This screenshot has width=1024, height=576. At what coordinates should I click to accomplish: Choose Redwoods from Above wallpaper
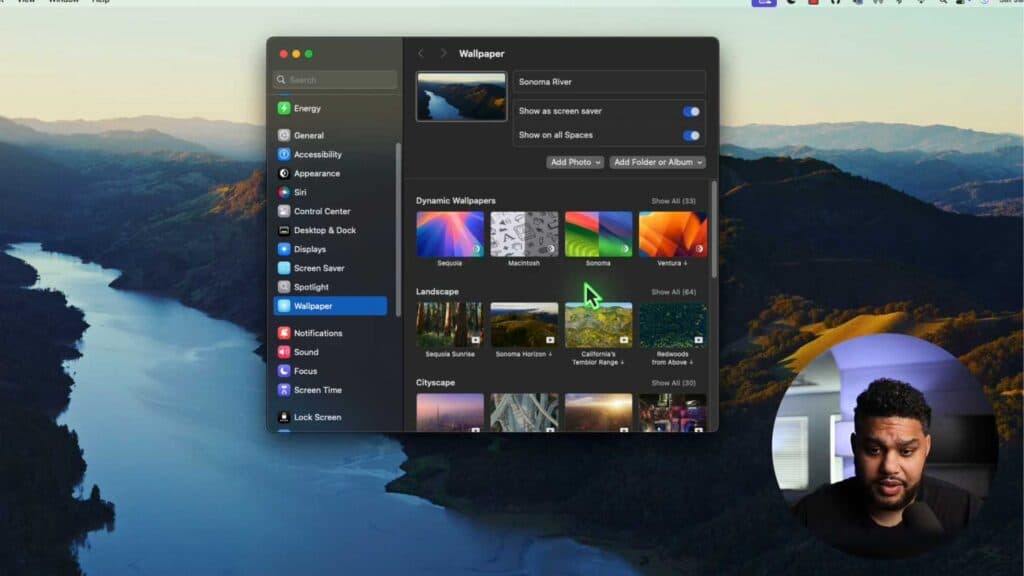[673, 325]
